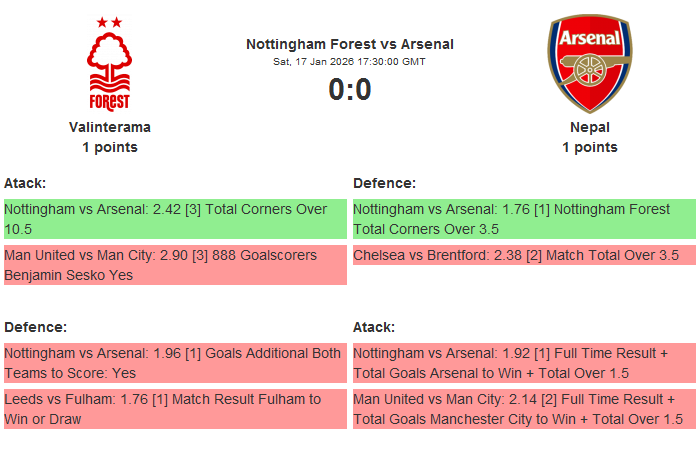Select the Arsenal to Win + Over 1.5 bet
This screenshot has height=460, width=700.
pos(524,363)
